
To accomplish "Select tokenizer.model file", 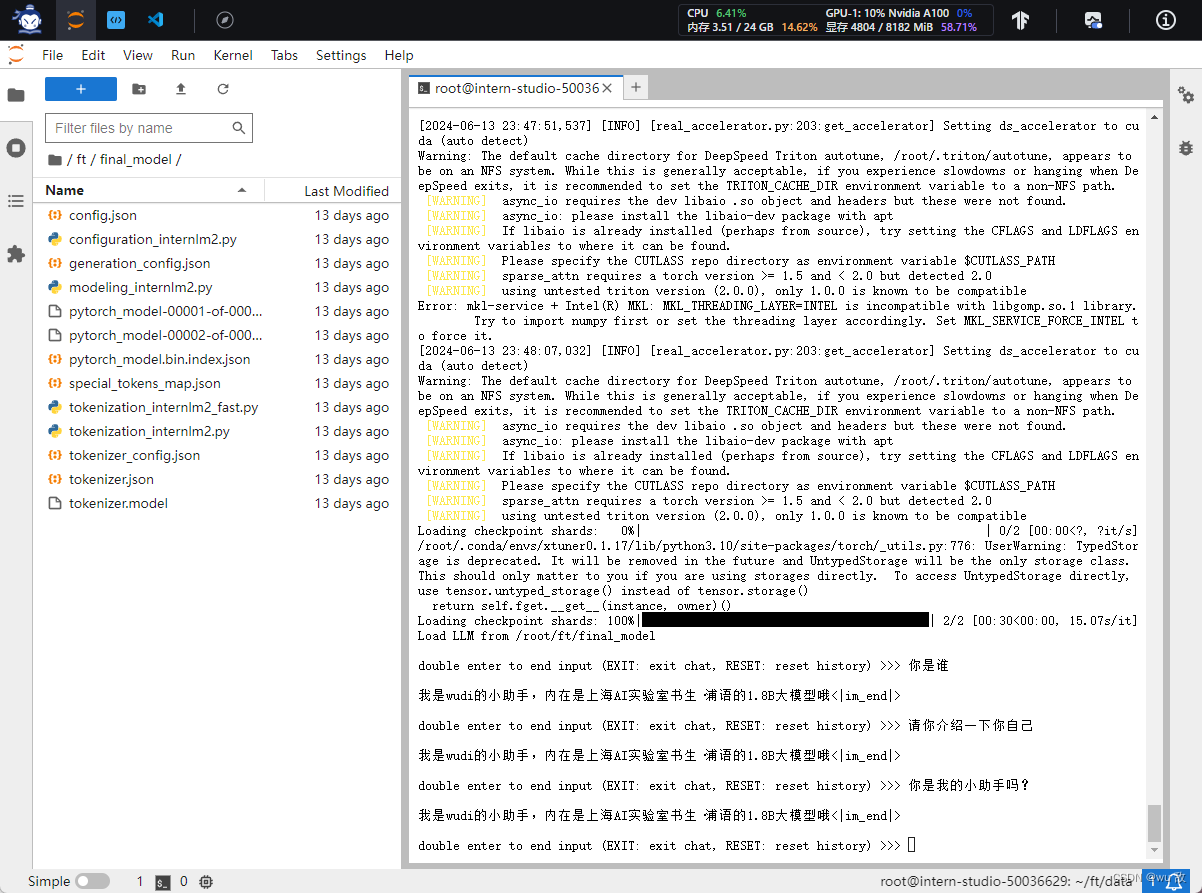I will click(x=217, y=503).
